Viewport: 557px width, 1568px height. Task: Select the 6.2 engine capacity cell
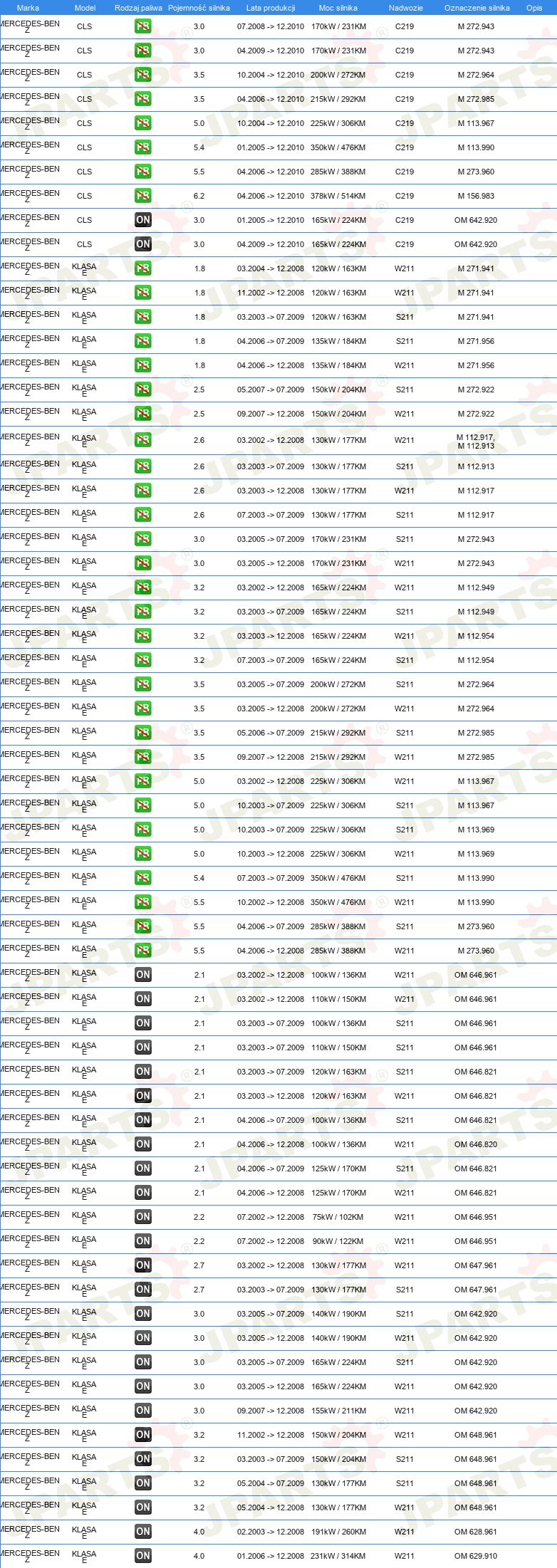[x=199, y=196]
